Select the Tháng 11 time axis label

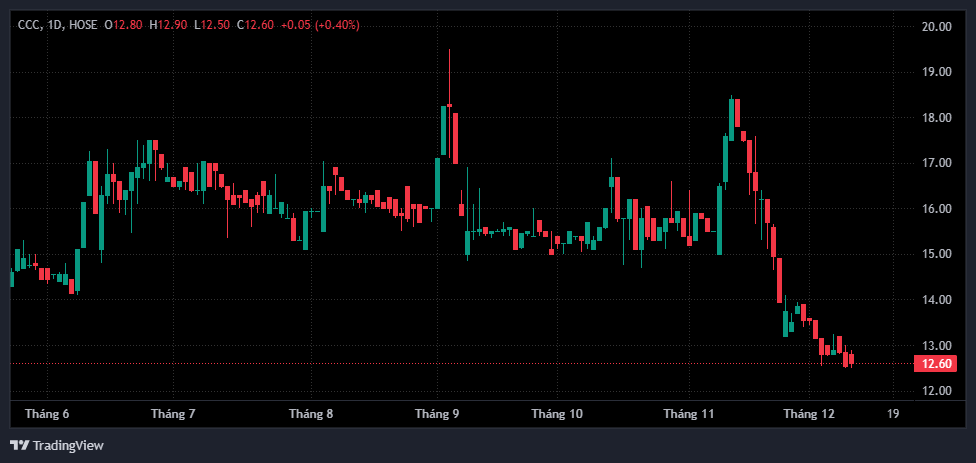(x=689, y=413)
